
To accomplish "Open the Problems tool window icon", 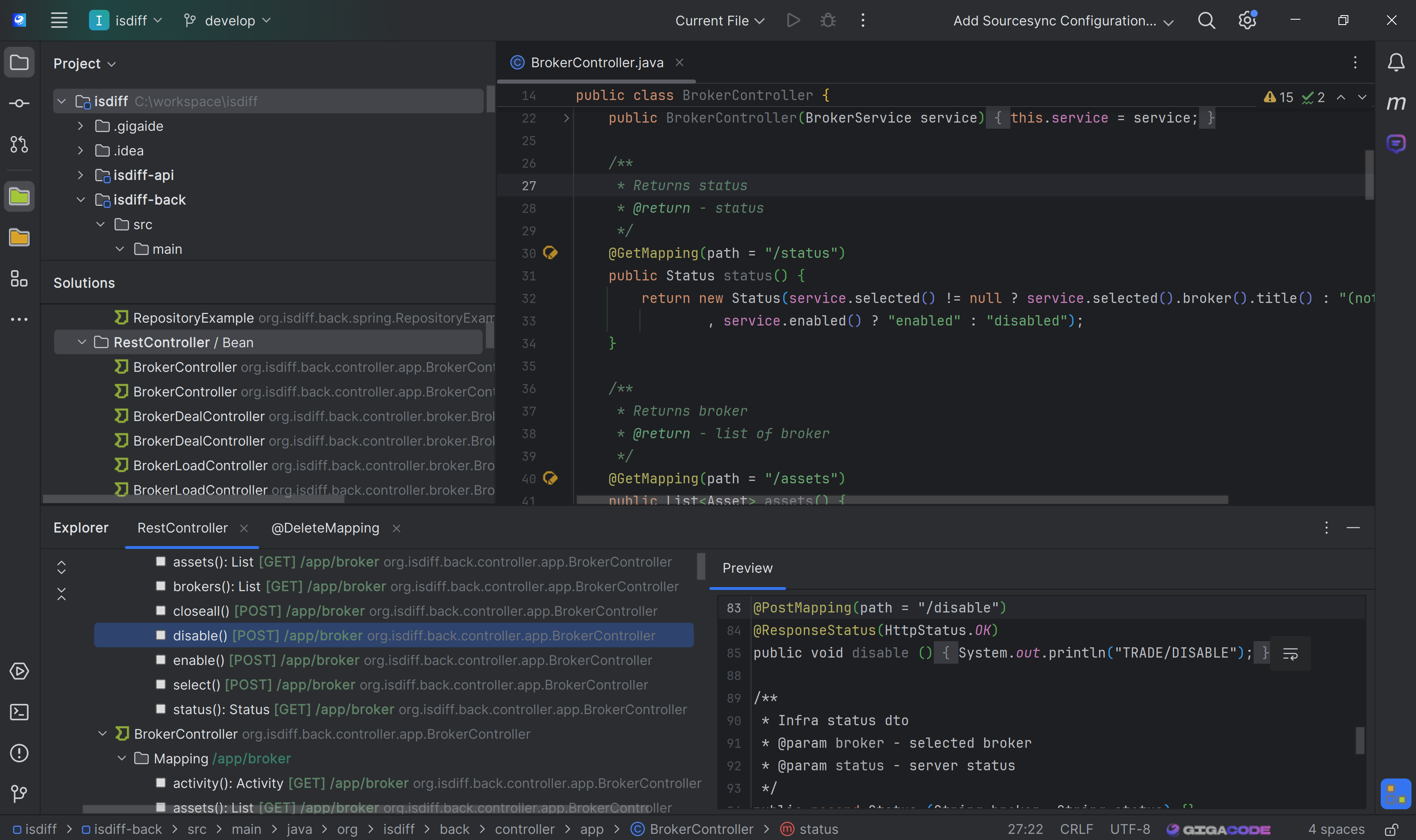I will pyautogui.click(x=19, y=753).
